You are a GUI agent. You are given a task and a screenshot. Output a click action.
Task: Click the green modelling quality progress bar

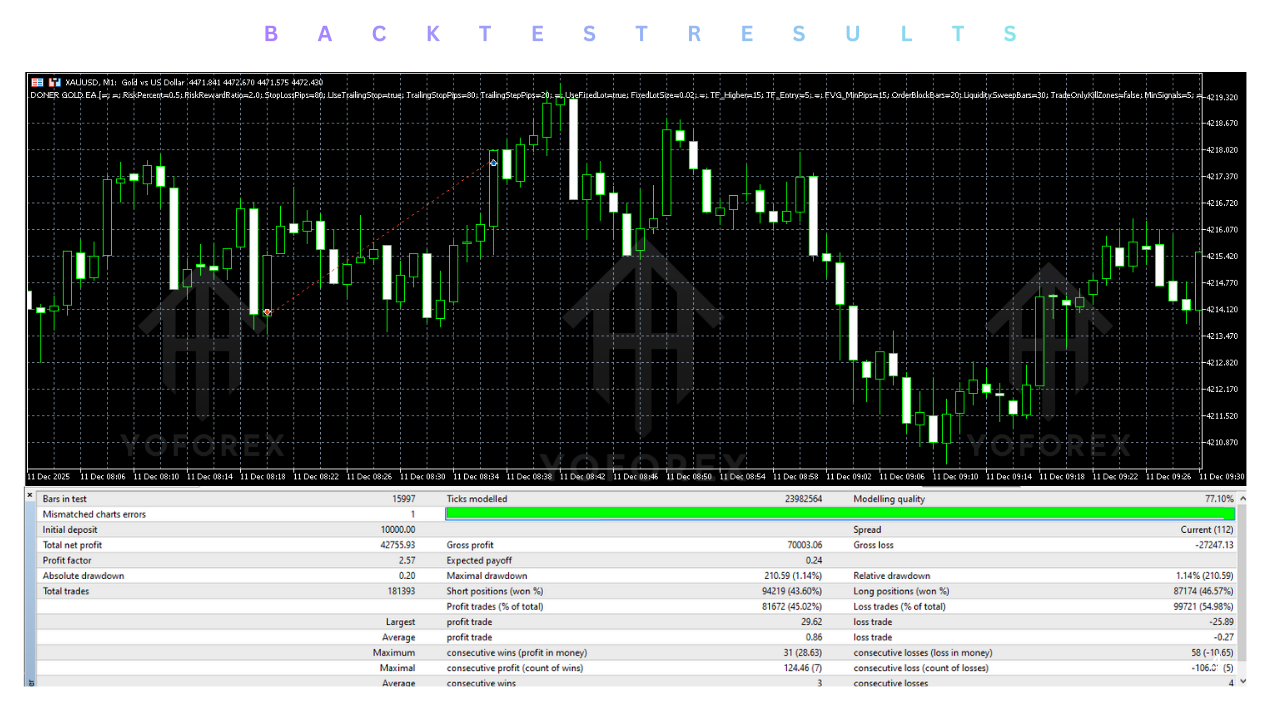[x=840, y=514]
